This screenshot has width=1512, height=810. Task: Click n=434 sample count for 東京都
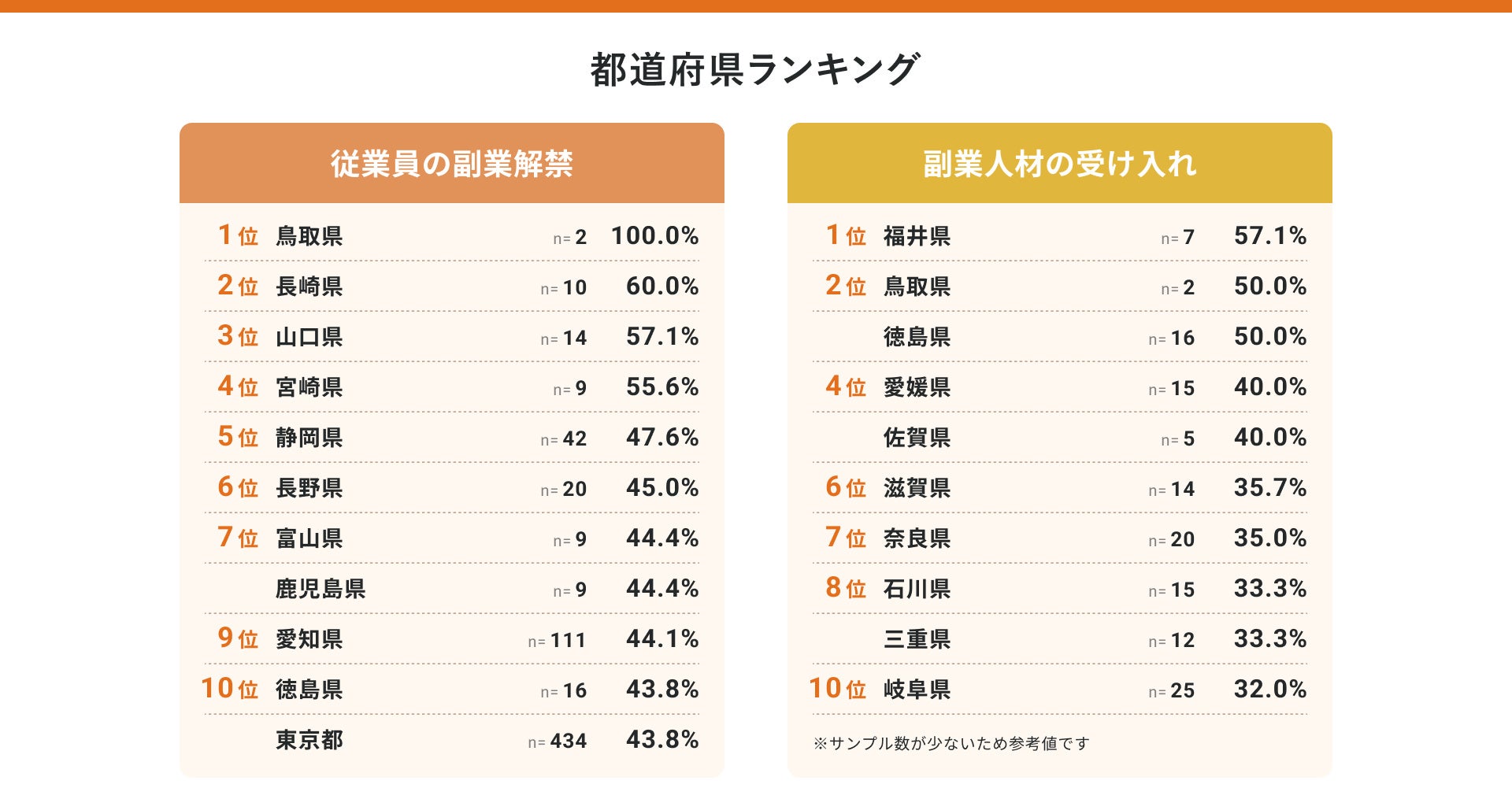[x=558, y=741]
